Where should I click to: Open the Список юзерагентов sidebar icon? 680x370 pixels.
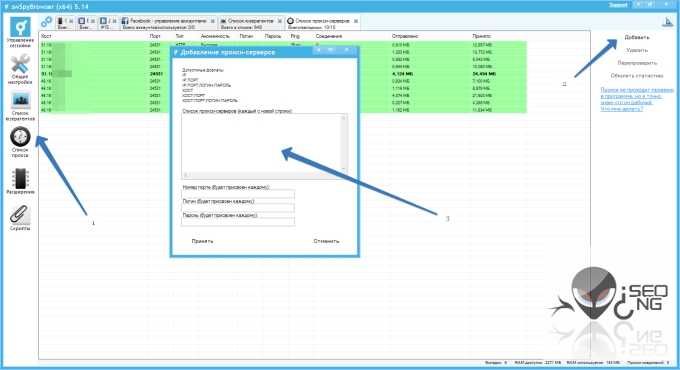[x=20, y=105]
